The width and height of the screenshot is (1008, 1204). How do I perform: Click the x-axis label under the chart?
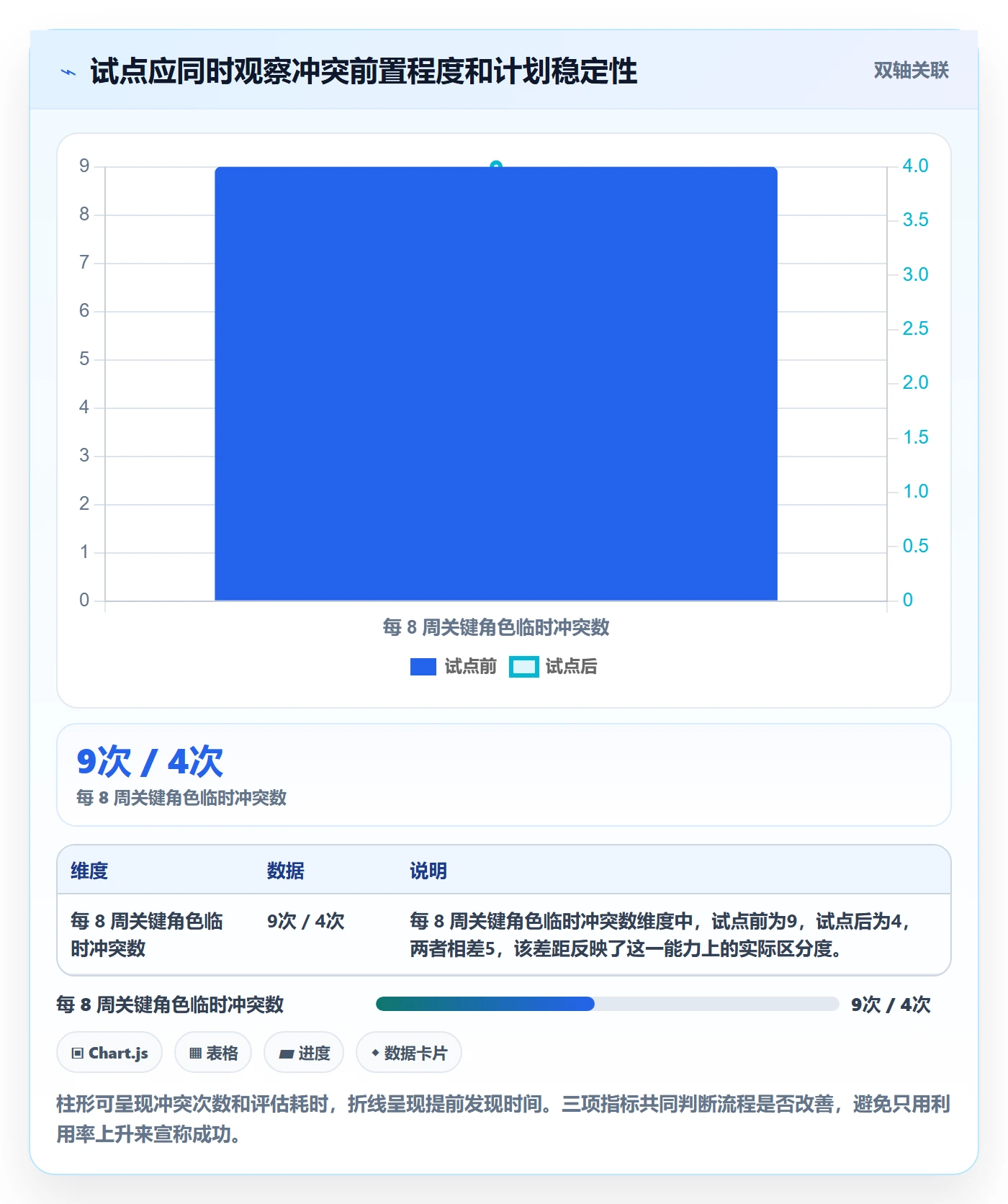pyautogui.click(x=496, y=627)
